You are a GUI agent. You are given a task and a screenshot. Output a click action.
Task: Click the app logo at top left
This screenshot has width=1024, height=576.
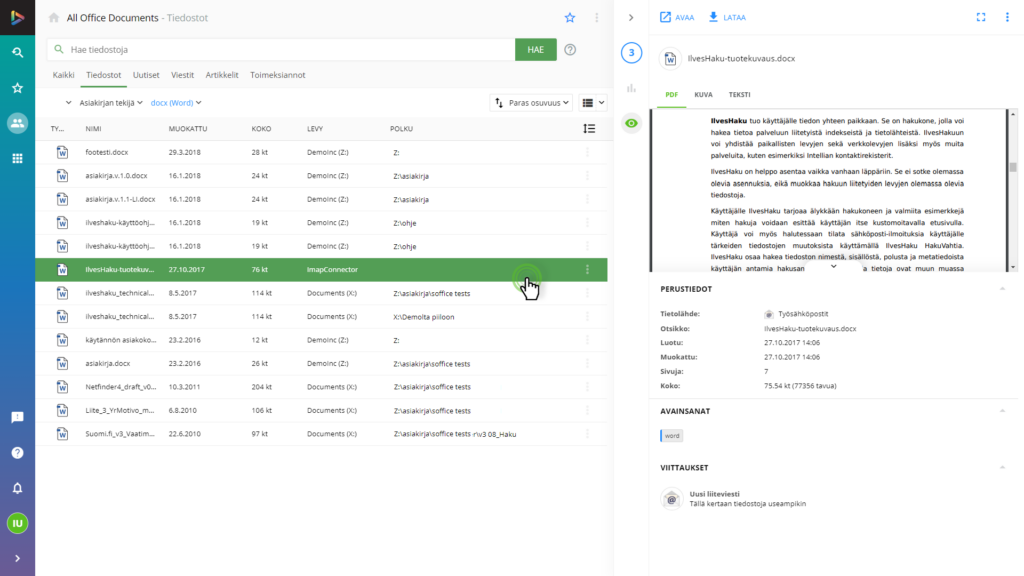(x=18, y=18)
